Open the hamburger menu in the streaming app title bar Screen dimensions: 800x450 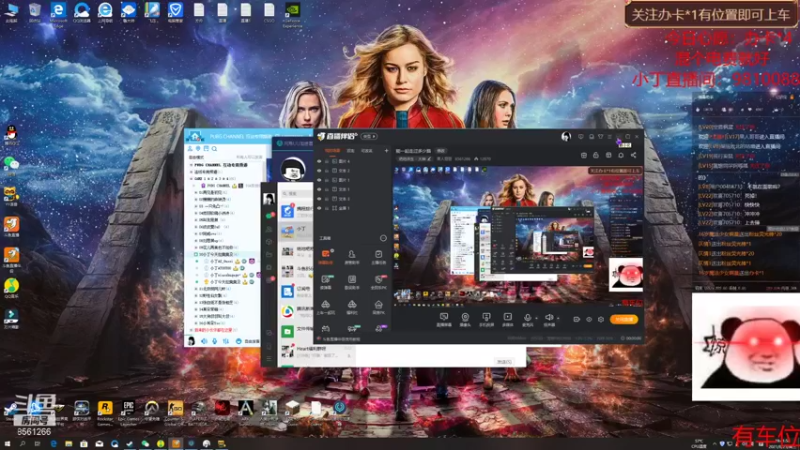tap(609, 137)
